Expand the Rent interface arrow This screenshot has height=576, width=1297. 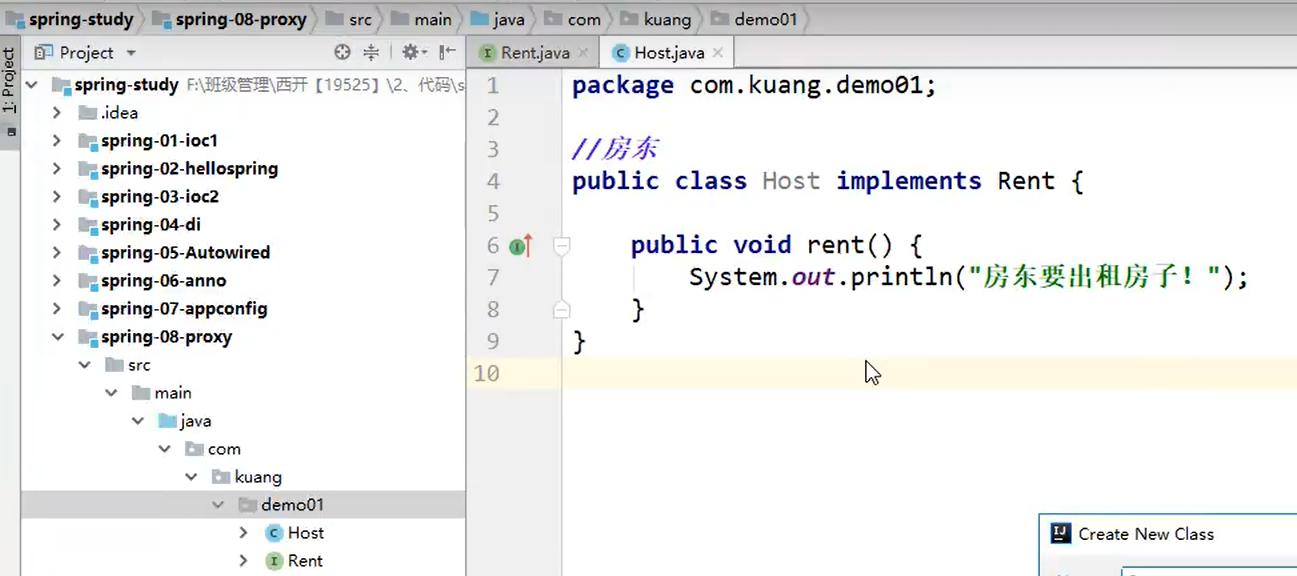coord(244,561)
